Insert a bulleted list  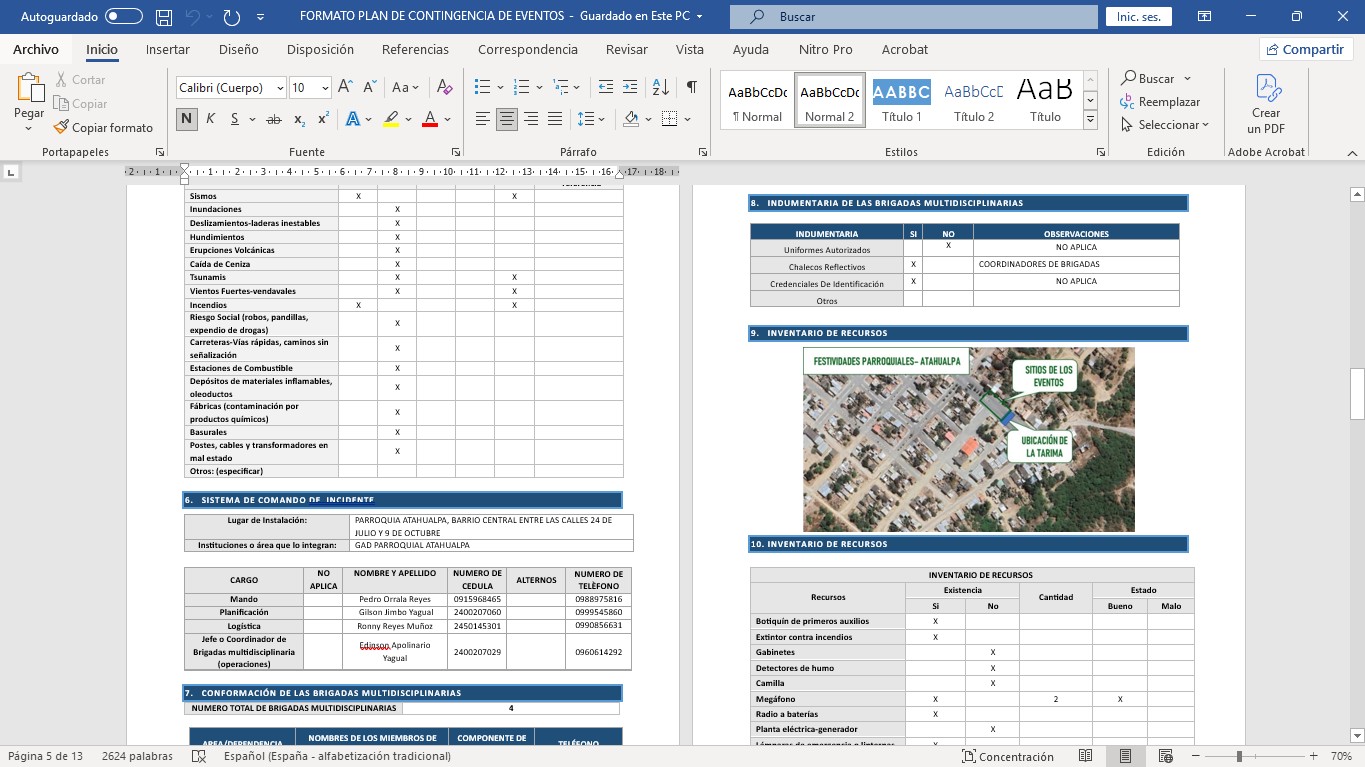coord(482,88)
